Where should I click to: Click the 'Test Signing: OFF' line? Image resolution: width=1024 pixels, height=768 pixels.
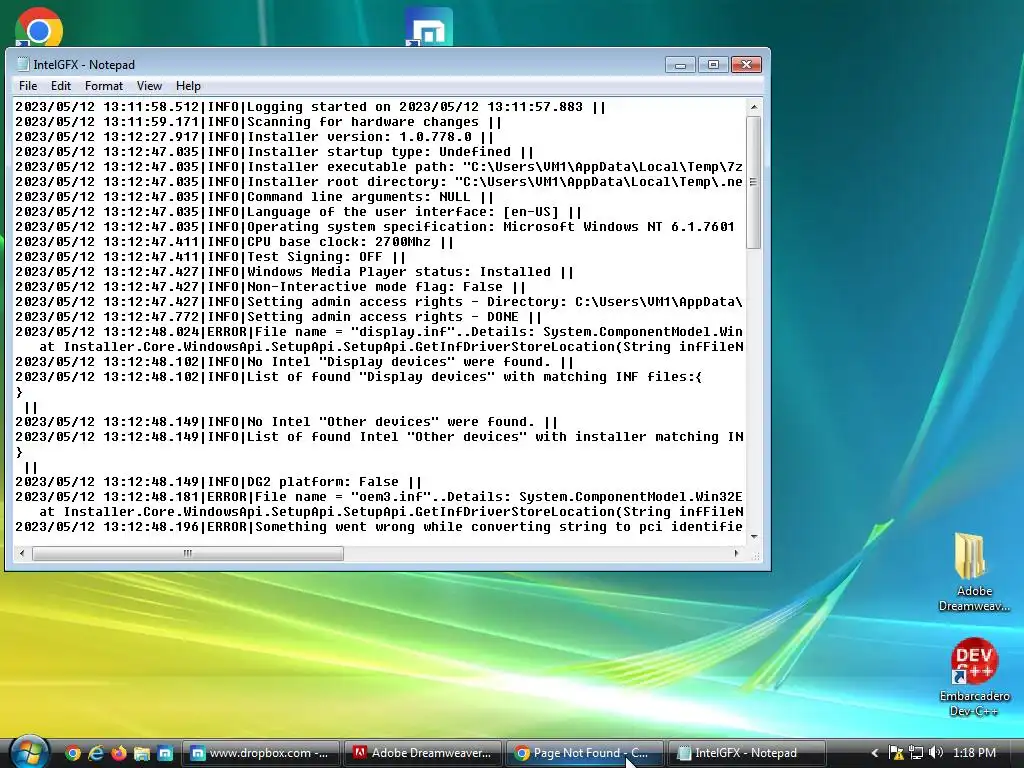(210, 257)
